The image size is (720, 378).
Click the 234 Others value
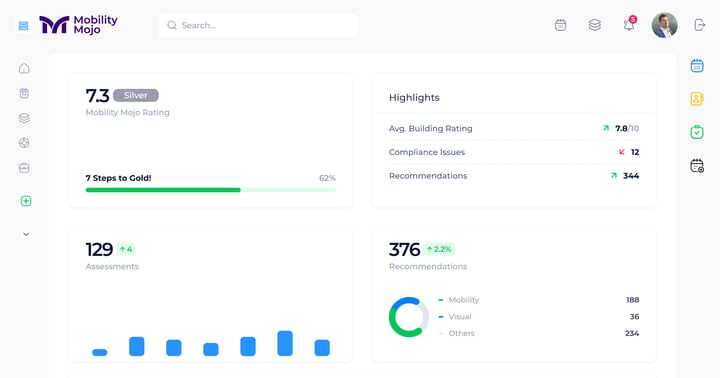632,333
